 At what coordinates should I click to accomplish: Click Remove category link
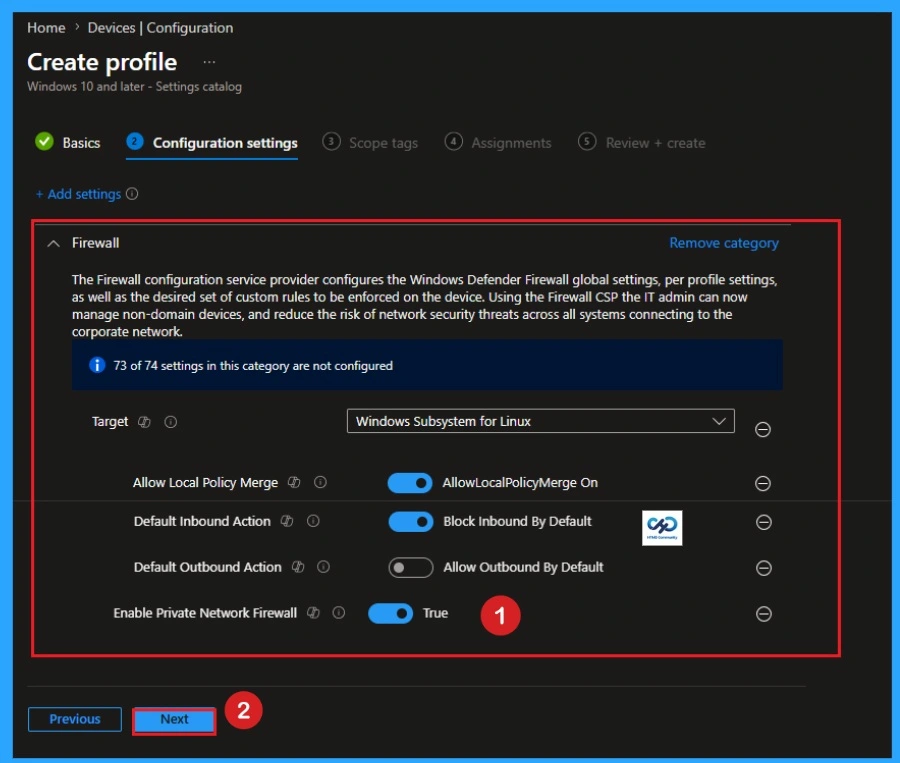724,243
